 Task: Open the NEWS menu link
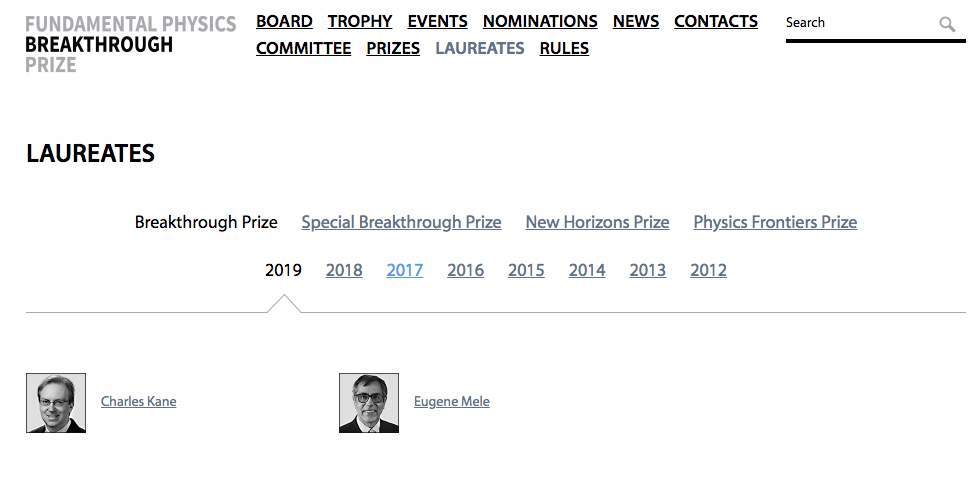[x=636, y=21]
